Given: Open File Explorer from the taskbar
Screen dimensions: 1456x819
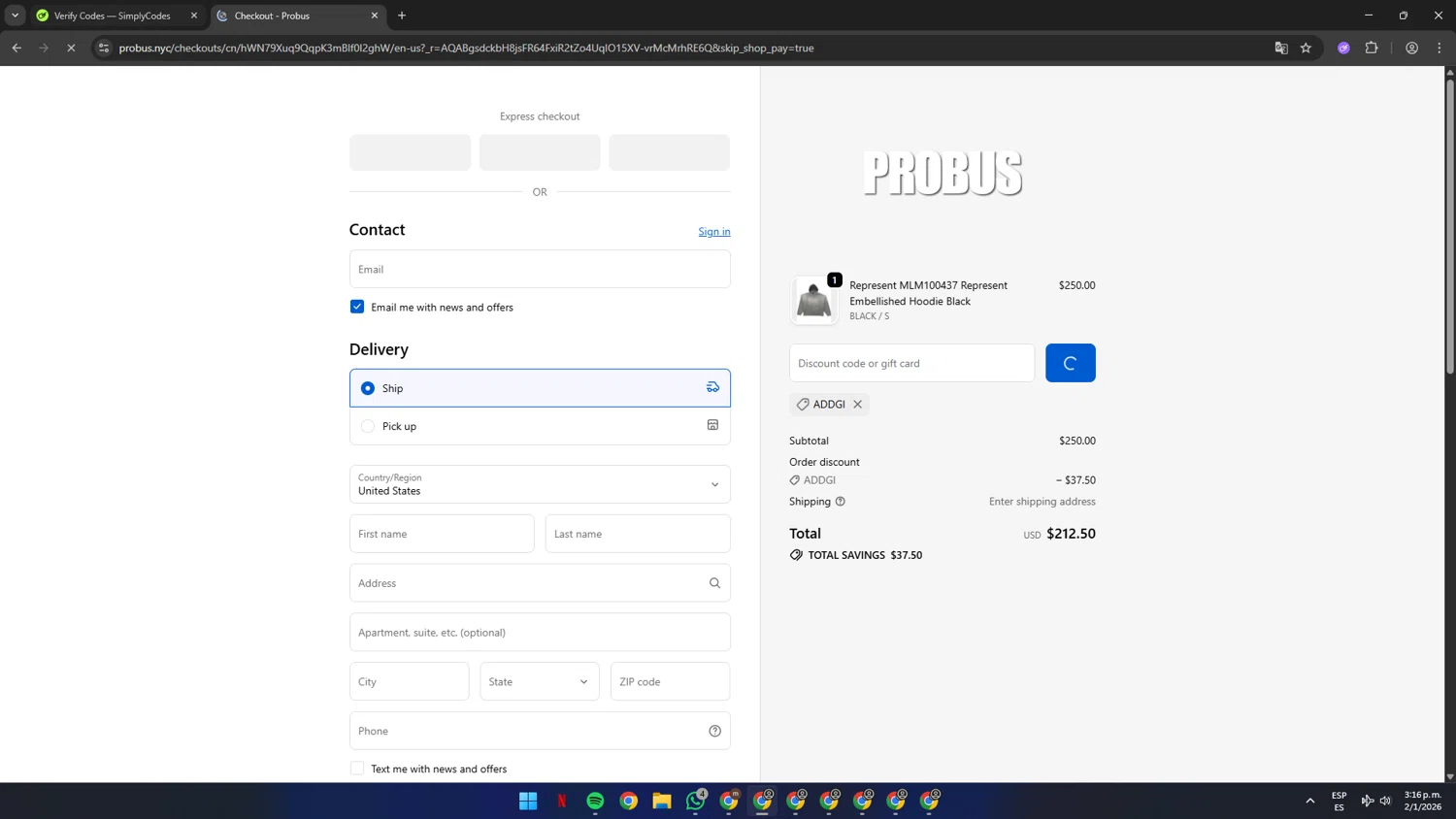Looking at the screenshot, I should tap(662, 801).
